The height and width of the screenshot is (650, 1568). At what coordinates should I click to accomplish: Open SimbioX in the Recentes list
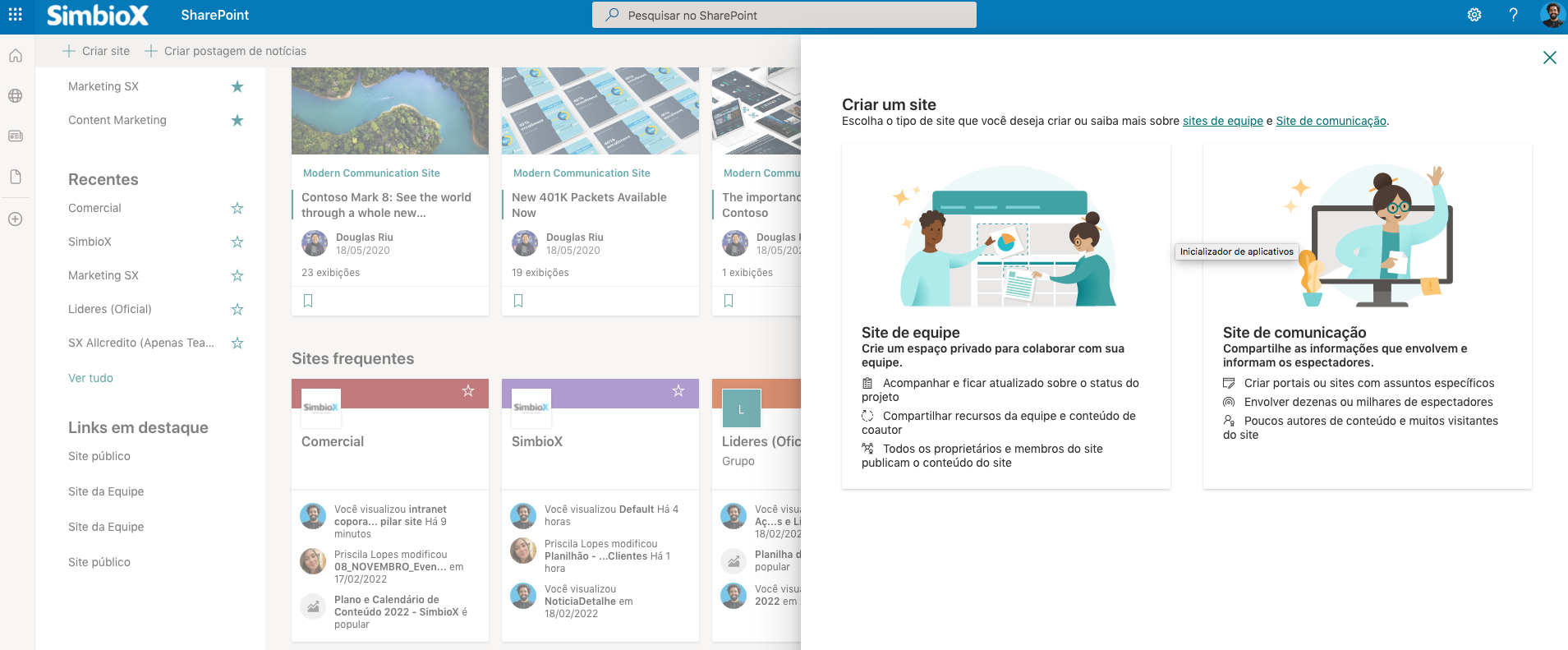click(x=90, y=242)
